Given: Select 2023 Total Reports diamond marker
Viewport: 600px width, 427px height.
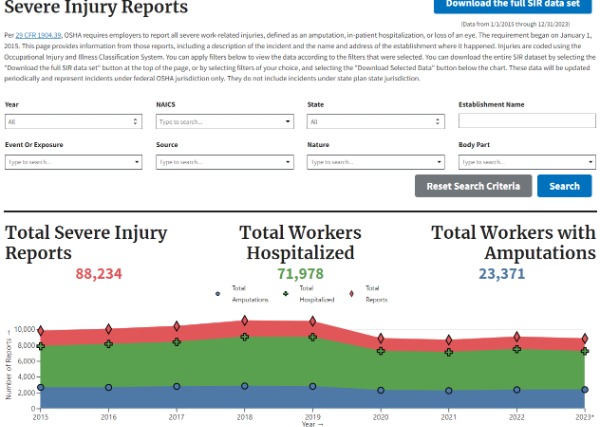Looking at the screenshot, I should pyautogui.click(x=585, y=338).
